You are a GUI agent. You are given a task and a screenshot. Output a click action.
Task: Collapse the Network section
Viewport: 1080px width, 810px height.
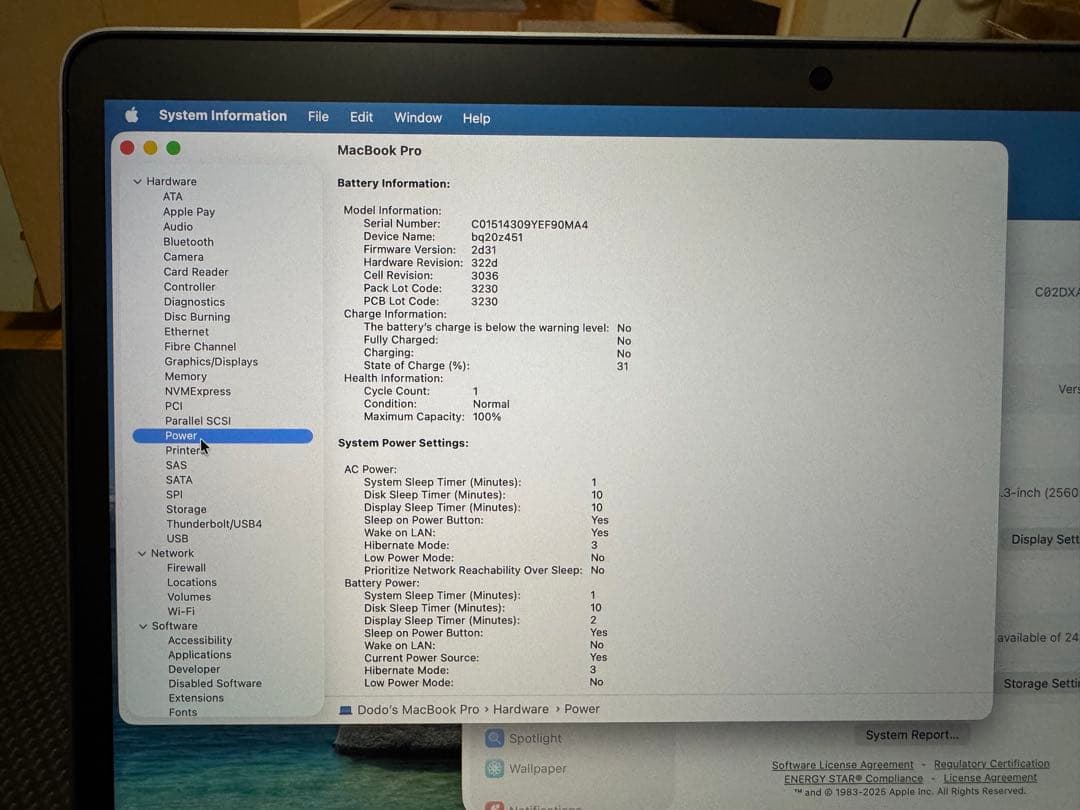[142, 552]
